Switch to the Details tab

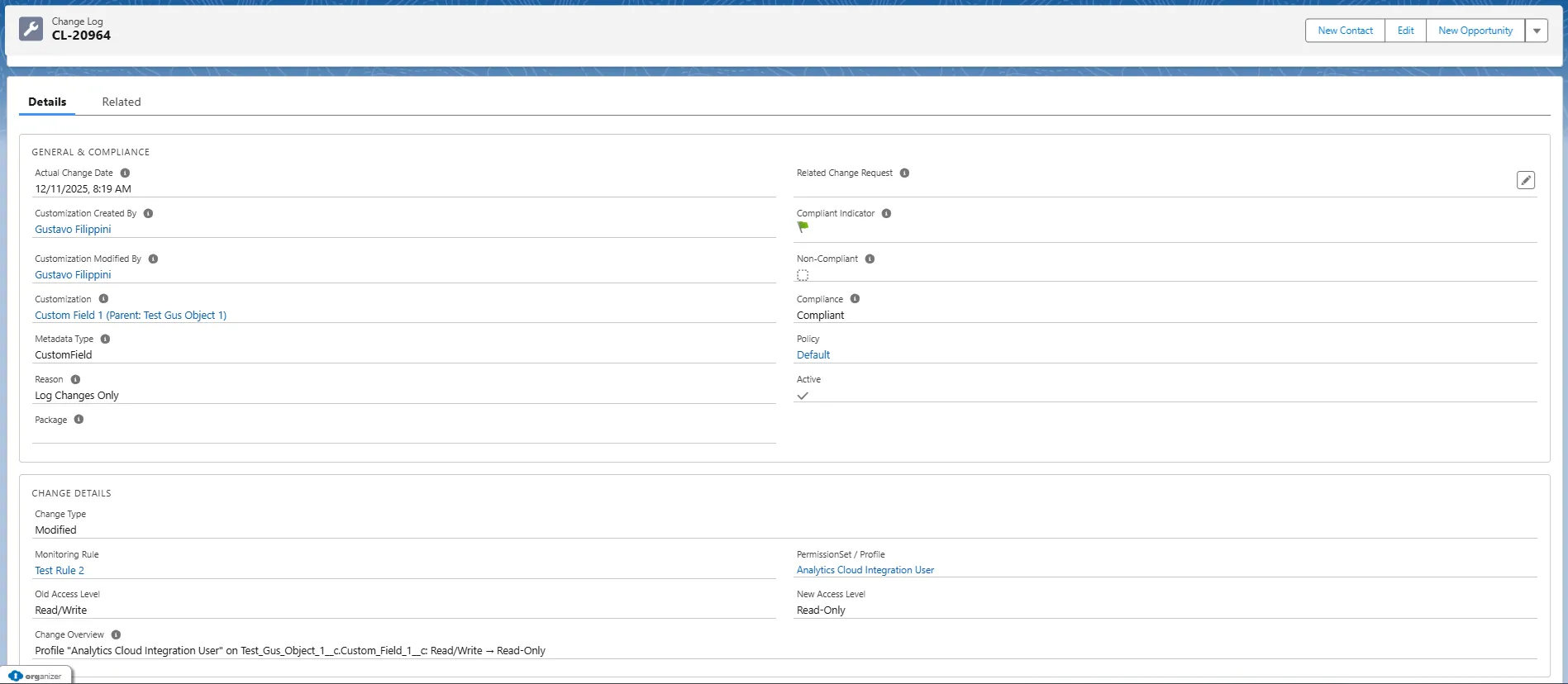47,102
